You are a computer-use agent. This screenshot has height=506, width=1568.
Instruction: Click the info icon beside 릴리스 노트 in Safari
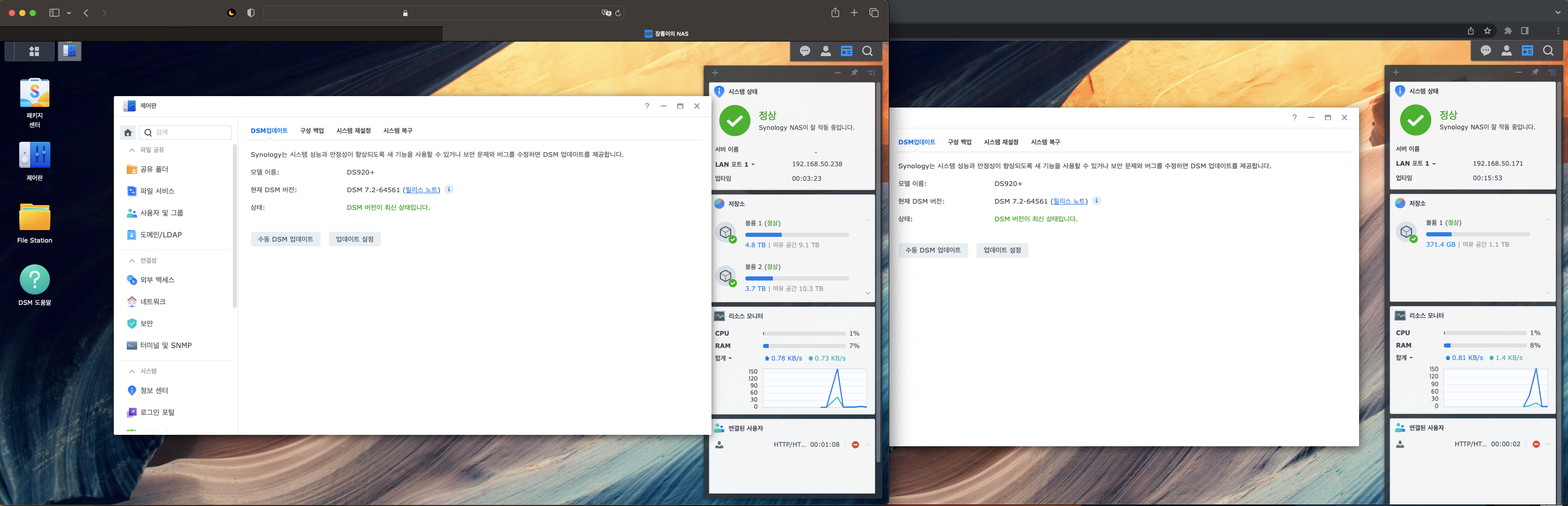tap(449, 189)
